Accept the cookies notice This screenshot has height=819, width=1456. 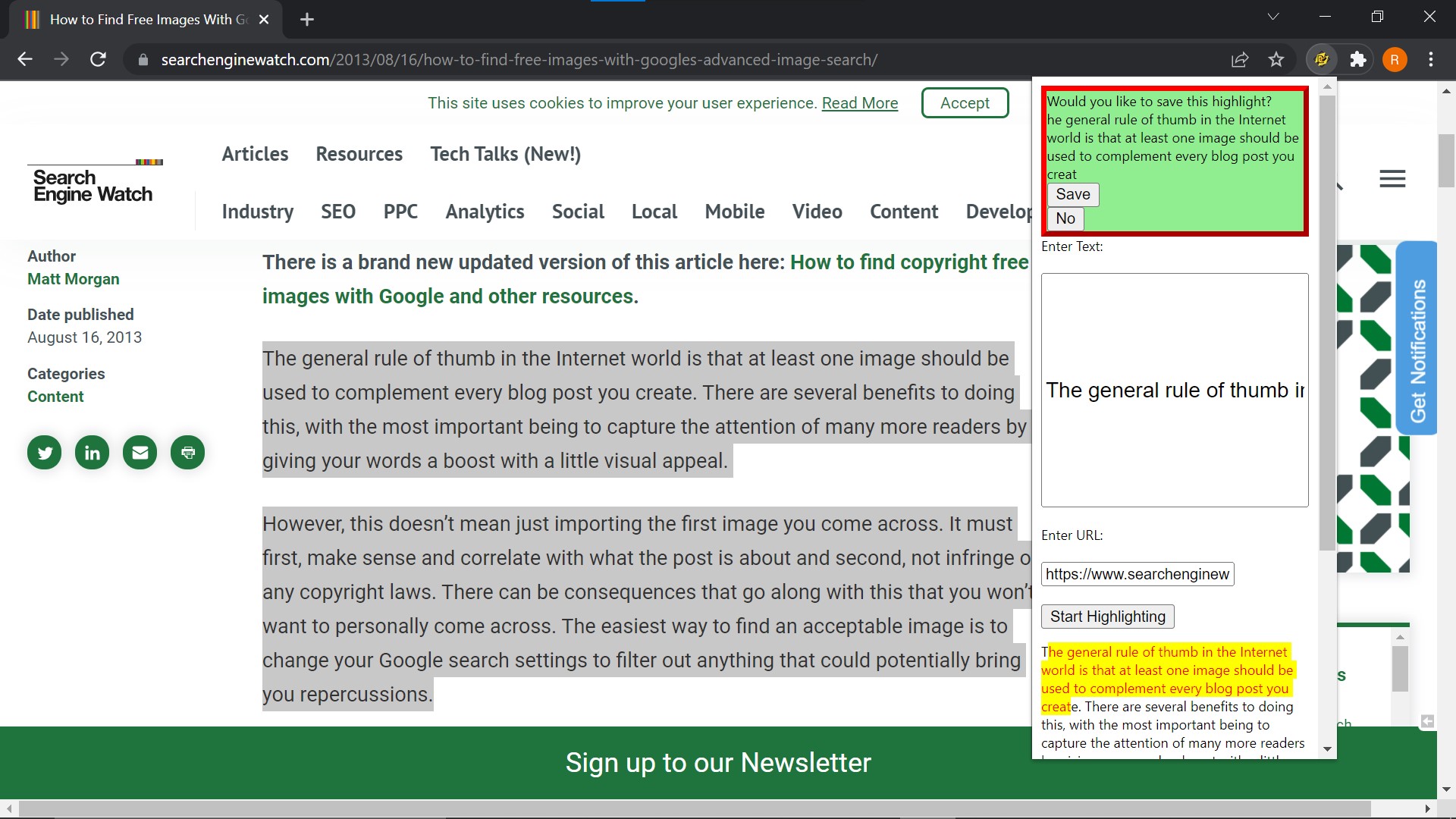pyautogui.click(x=965, y=102)
